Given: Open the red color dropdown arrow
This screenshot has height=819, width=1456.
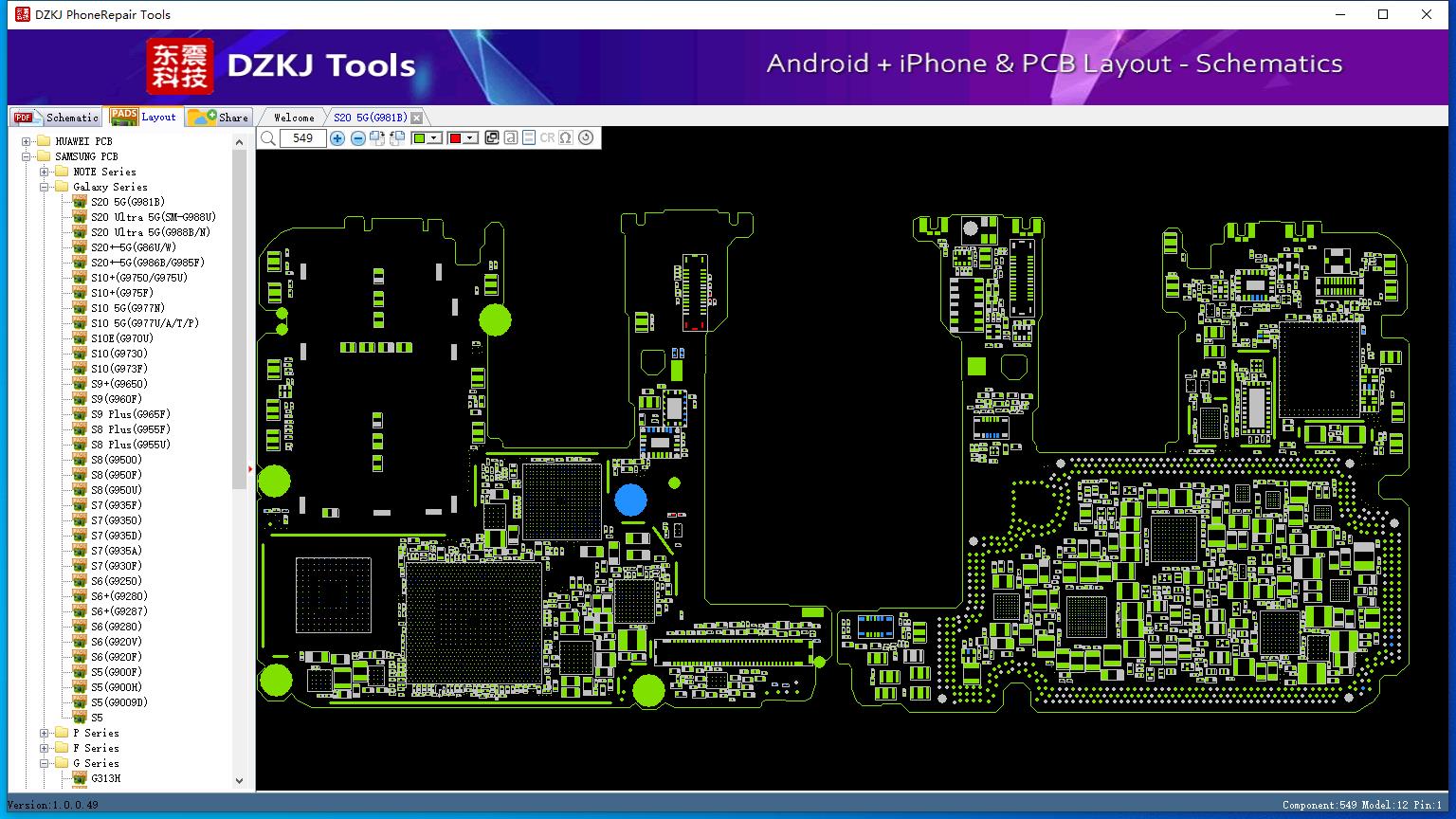Looking at the screenshot, I should tap(470, 138).
